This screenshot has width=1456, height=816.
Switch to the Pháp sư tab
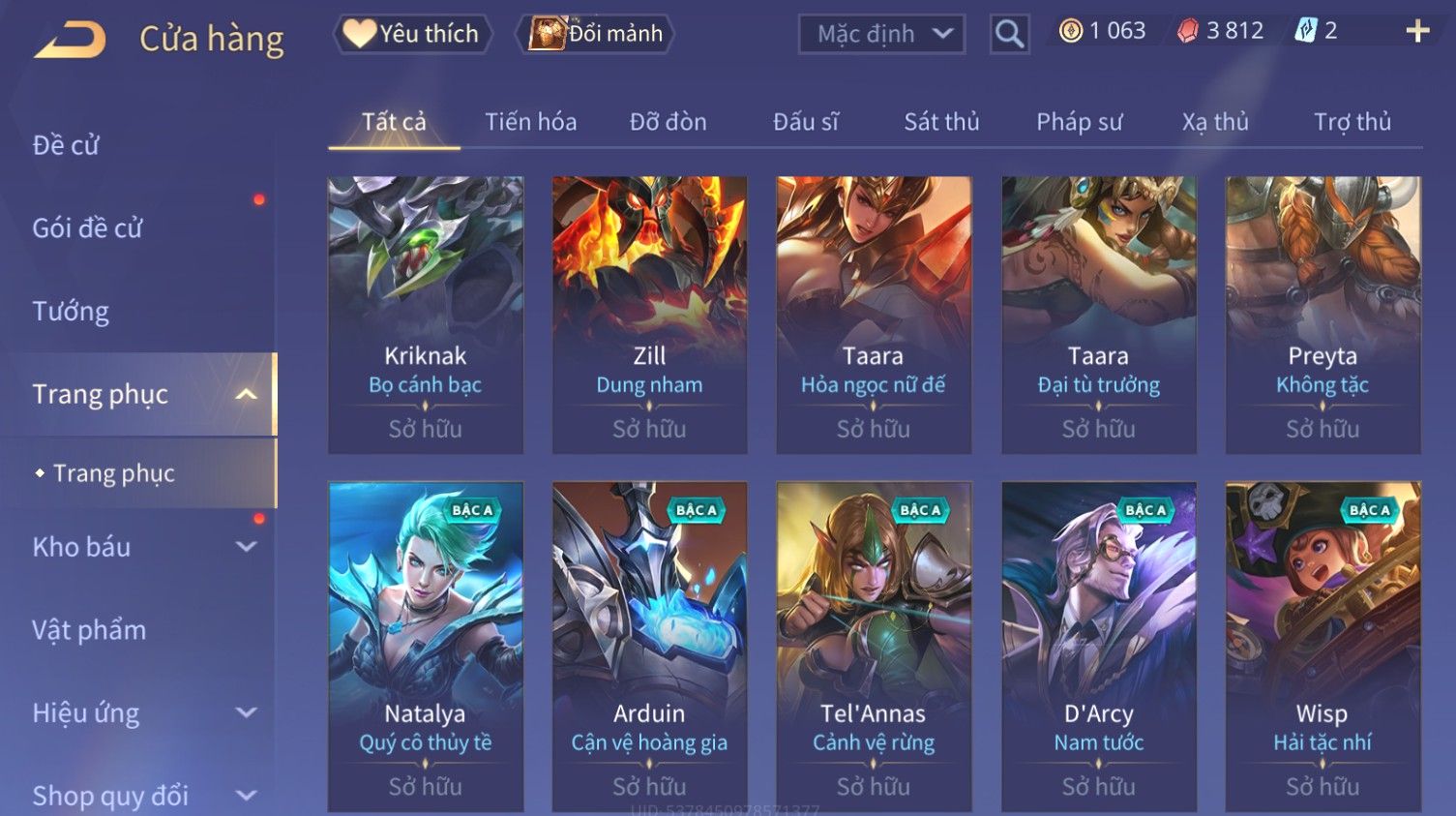coord(1079,122)
